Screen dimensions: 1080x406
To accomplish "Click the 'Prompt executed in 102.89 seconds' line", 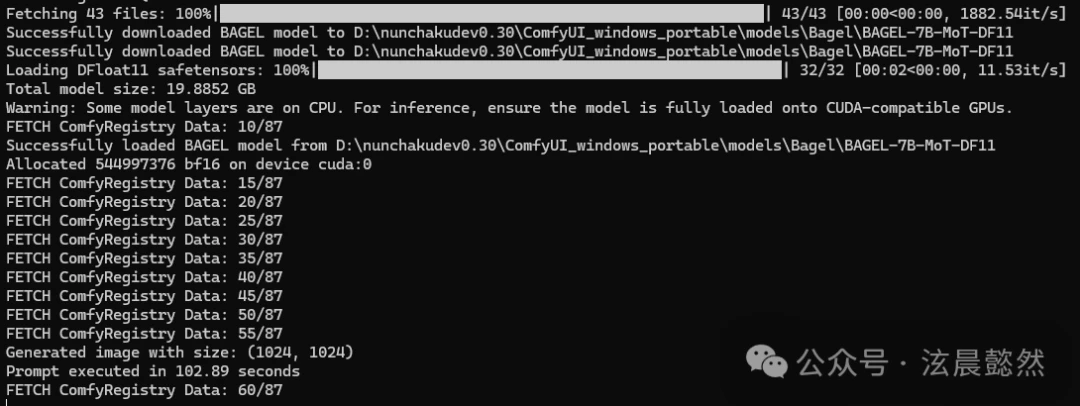I will (x=153, y=371).
